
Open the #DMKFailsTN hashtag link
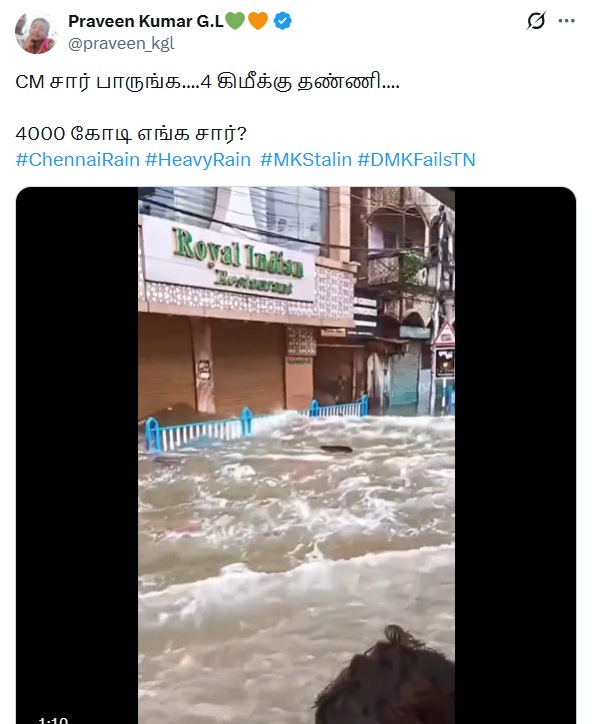pos(416,160)
